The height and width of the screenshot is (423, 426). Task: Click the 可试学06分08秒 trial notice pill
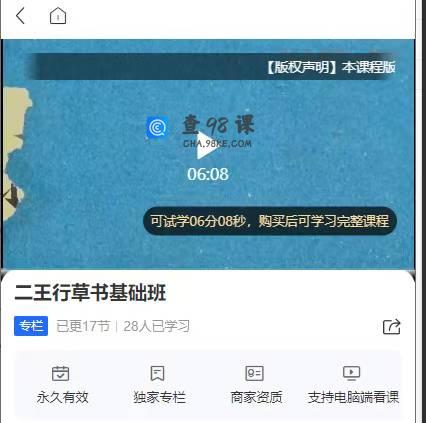pos(270,221)
